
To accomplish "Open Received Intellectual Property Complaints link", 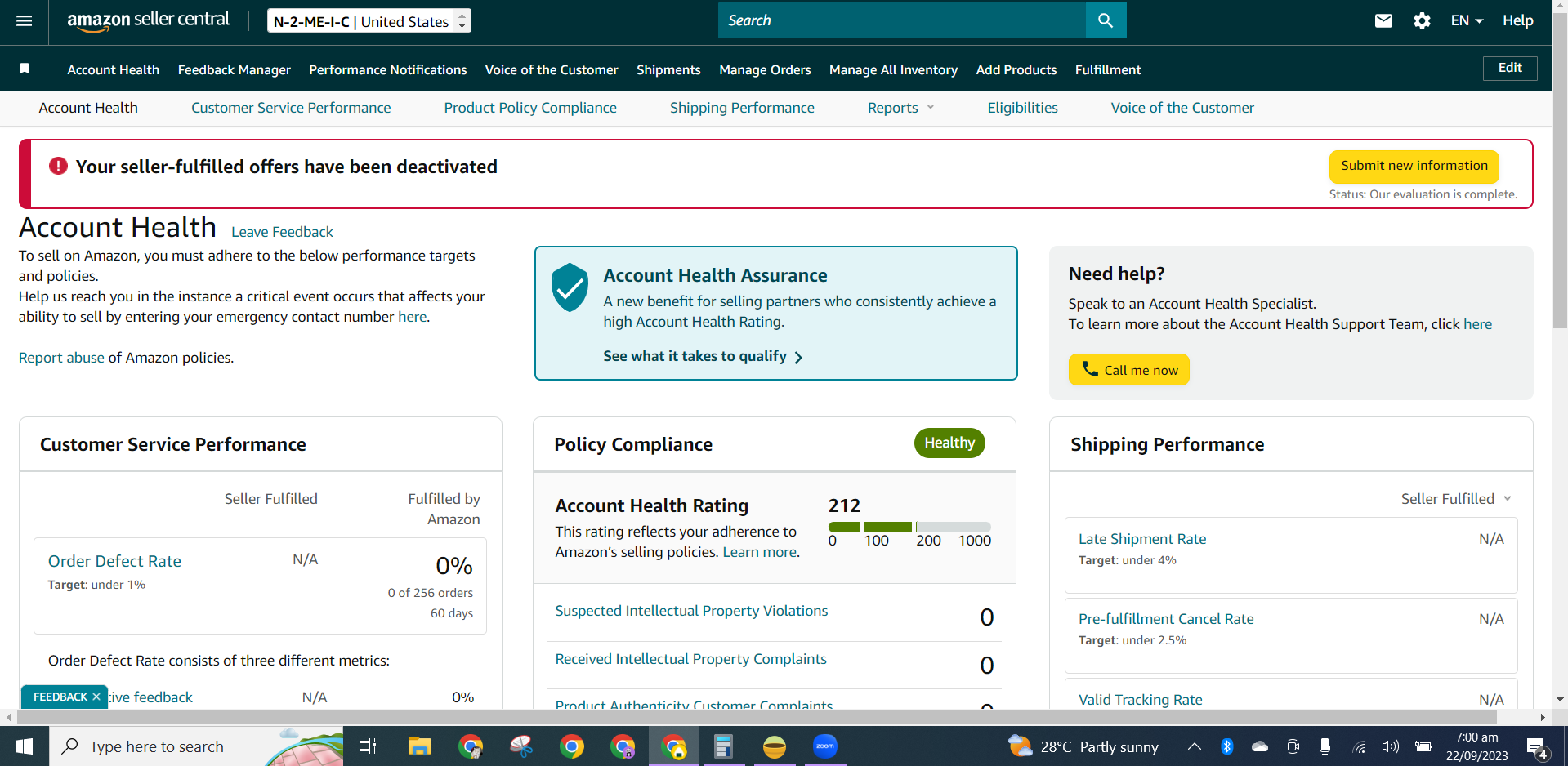I will point(690,659).
